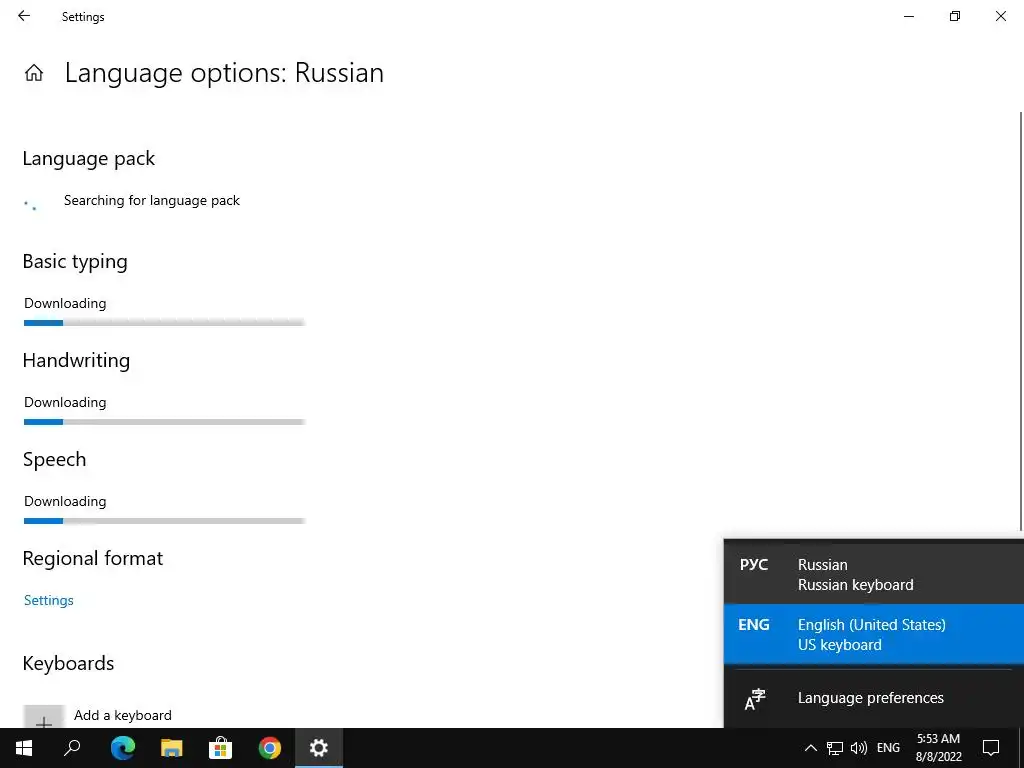Go back with the Settings back arrow
This screenshot has height=768, width=1024.
tap(24, 16)
